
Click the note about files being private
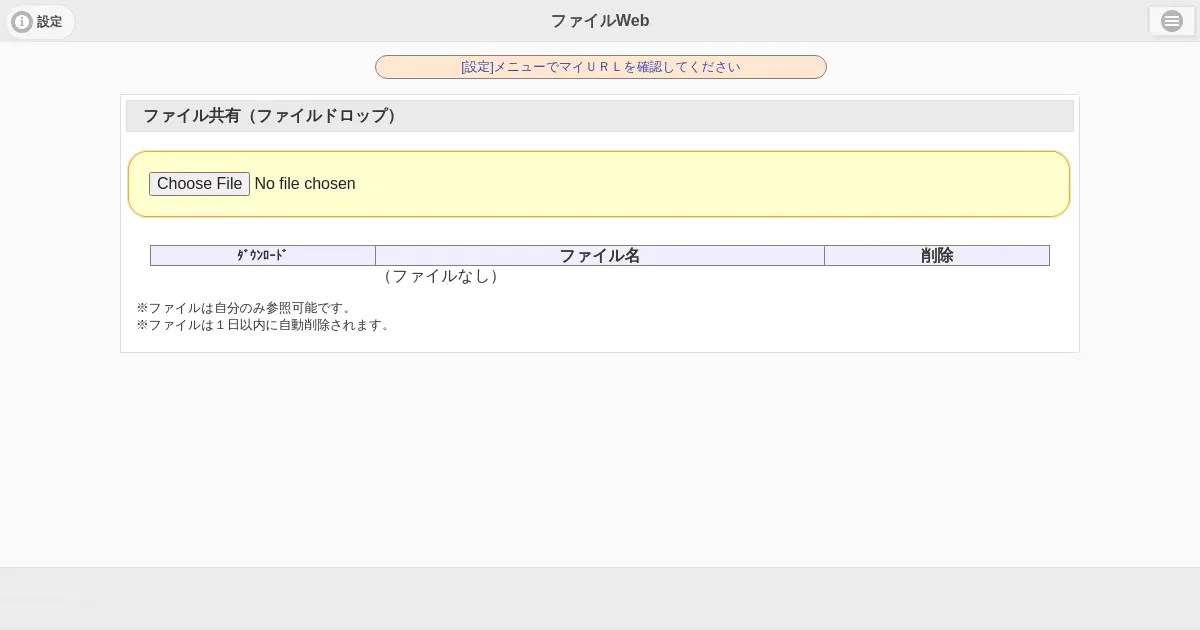pyautogui.click(x=245, y=308)
